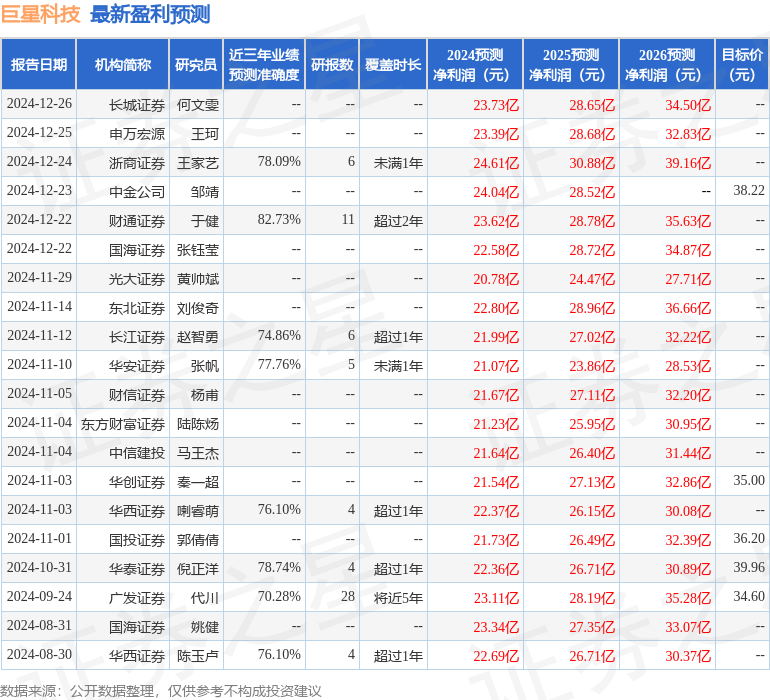Click institution 东北证券
This screenshot has width=770, height=700.
pyautogui.click(x=137, y=308)
